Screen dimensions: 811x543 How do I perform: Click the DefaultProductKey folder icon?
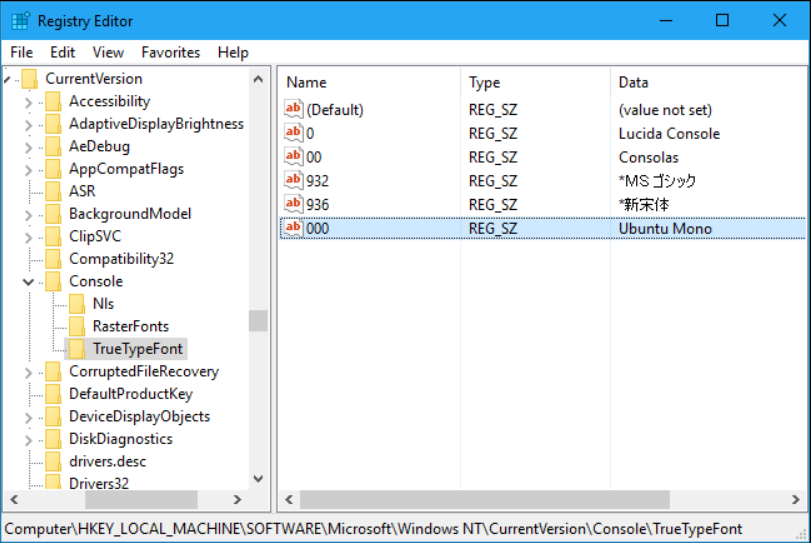pyautogui.click(x=53, y=394)
